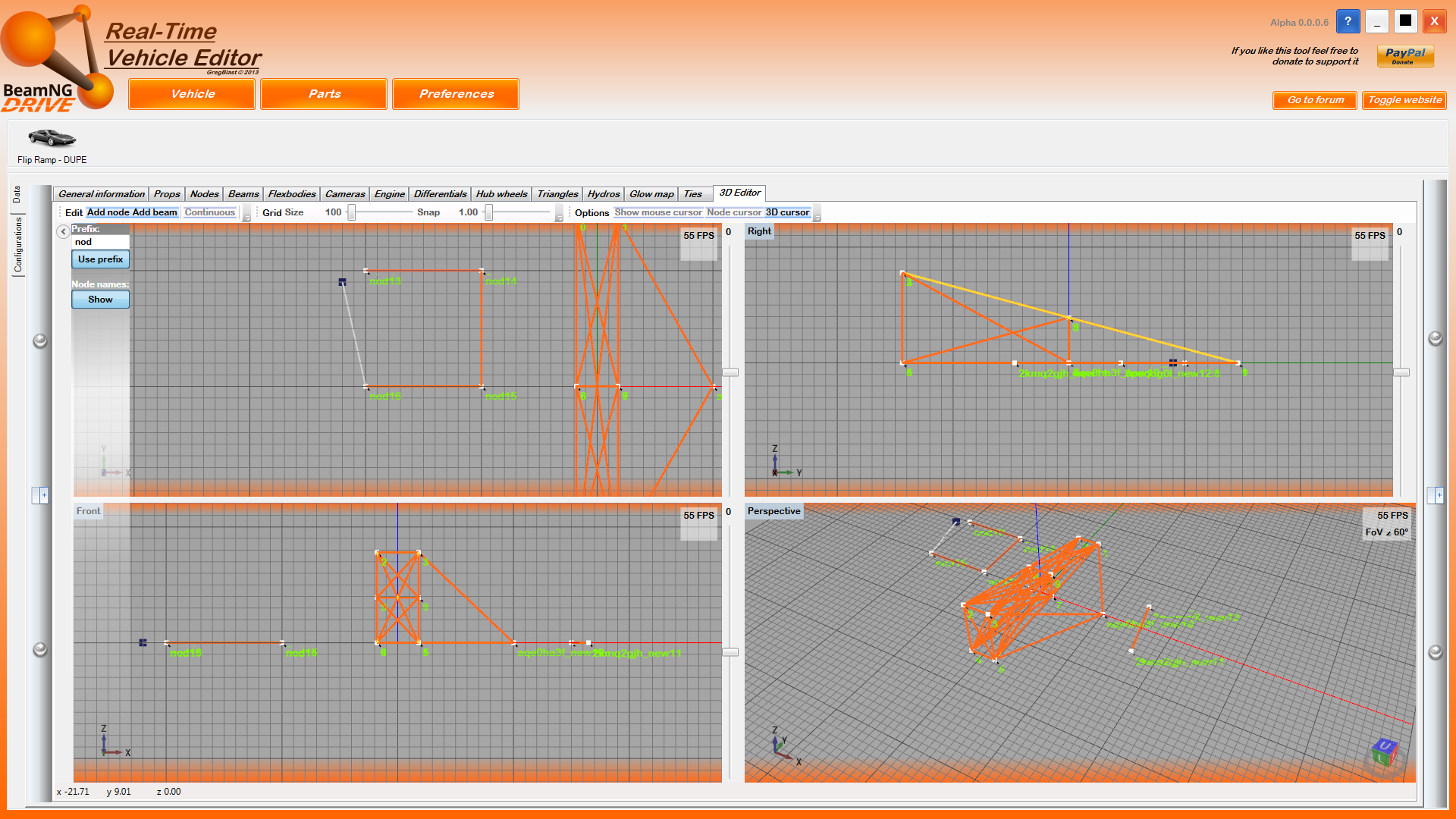The width and height of the screenshot is (1456, 819).
Task: Click the orientation cube in Perspective view
Action: point(1385,753)
